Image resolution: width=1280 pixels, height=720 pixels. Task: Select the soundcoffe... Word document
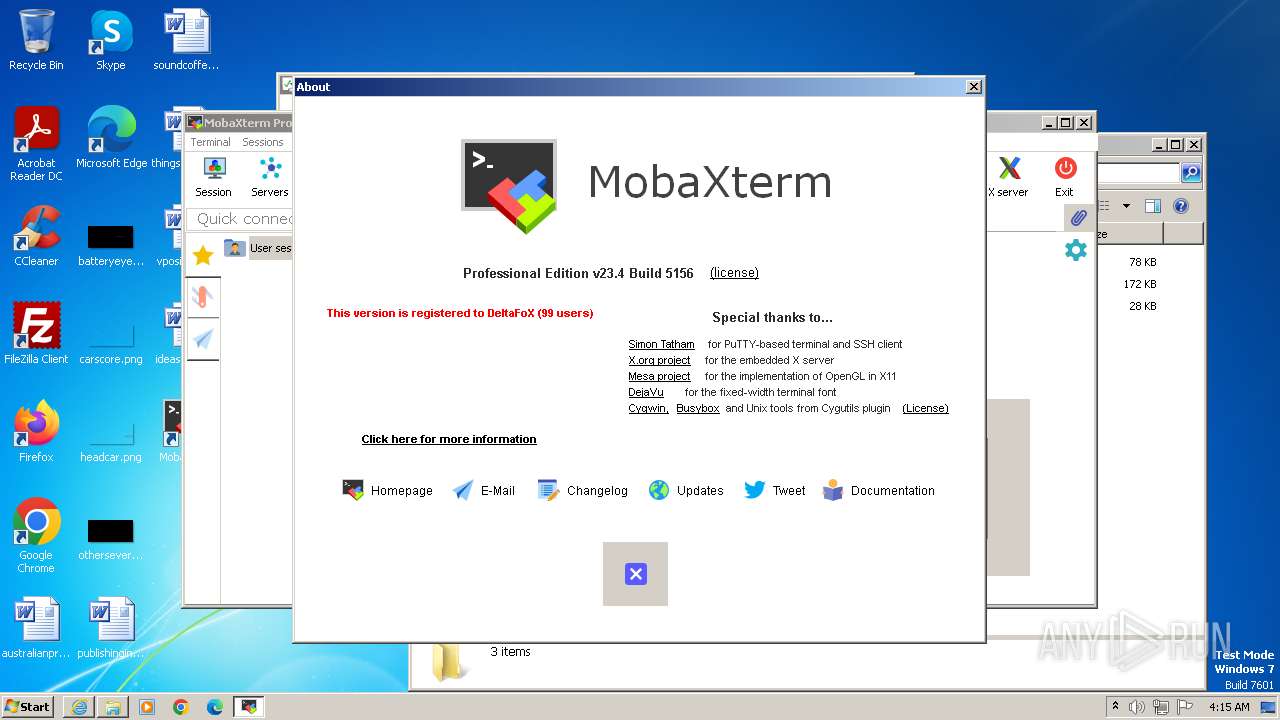(x=186, y=40)
